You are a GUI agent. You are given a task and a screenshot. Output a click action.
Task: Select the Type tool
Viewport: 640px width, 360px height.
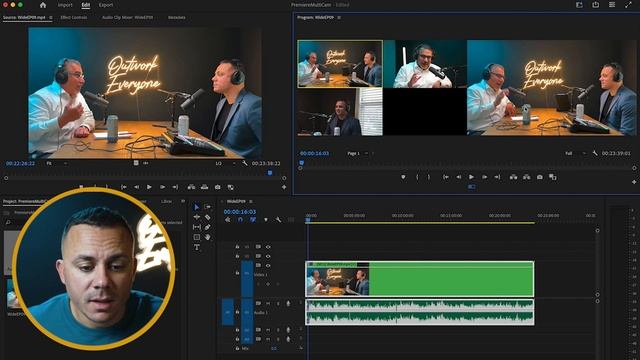(x=197, y=247)
